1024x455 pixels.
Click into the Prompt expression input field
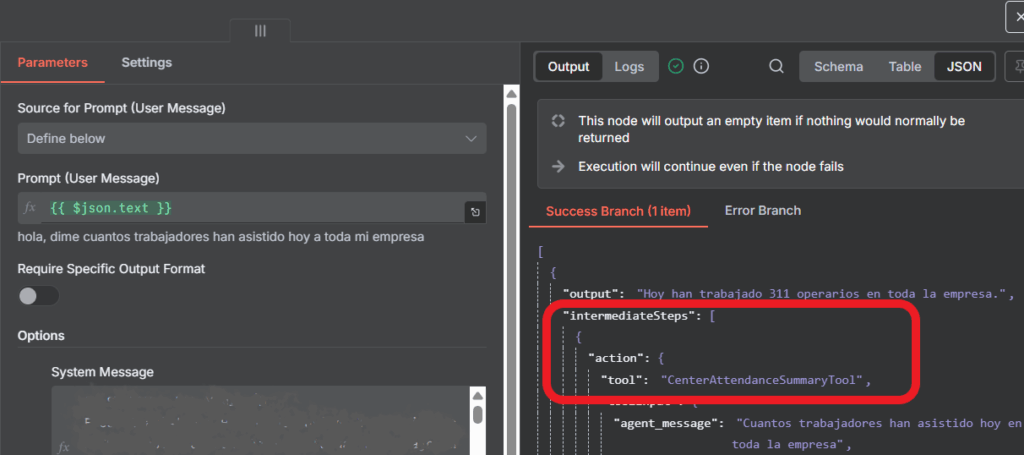(x=250, y=208)
